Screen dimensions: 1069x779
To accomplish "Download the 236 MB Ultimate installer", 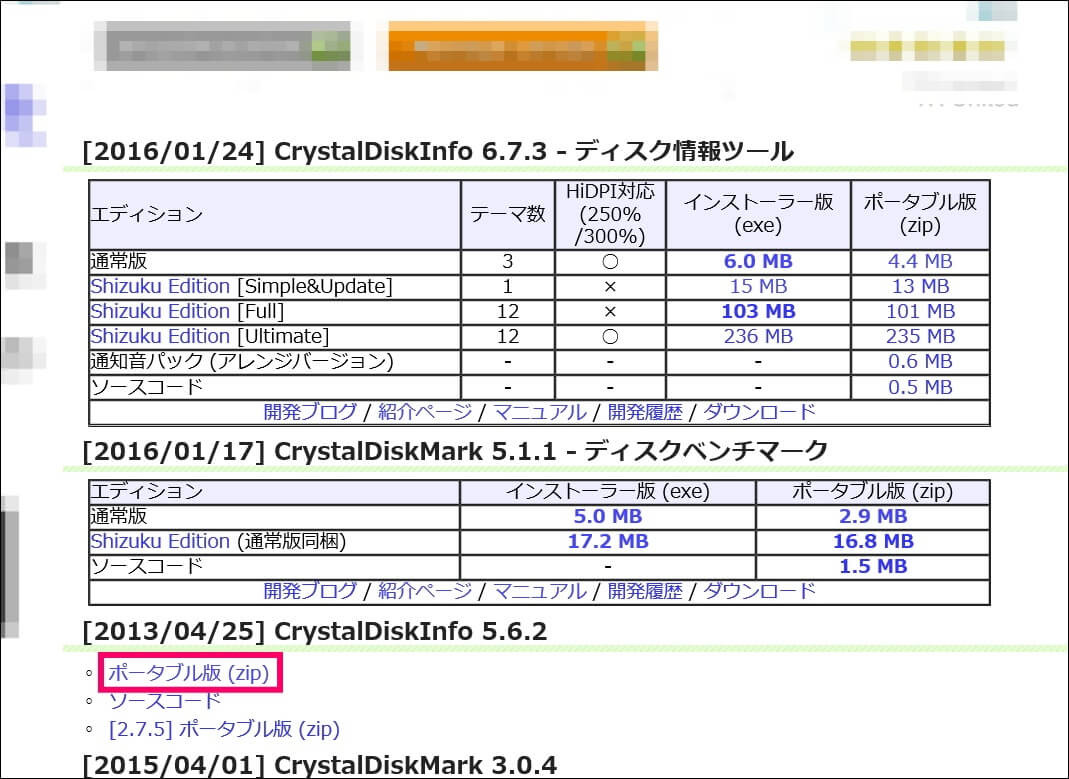I will point(758,337).
